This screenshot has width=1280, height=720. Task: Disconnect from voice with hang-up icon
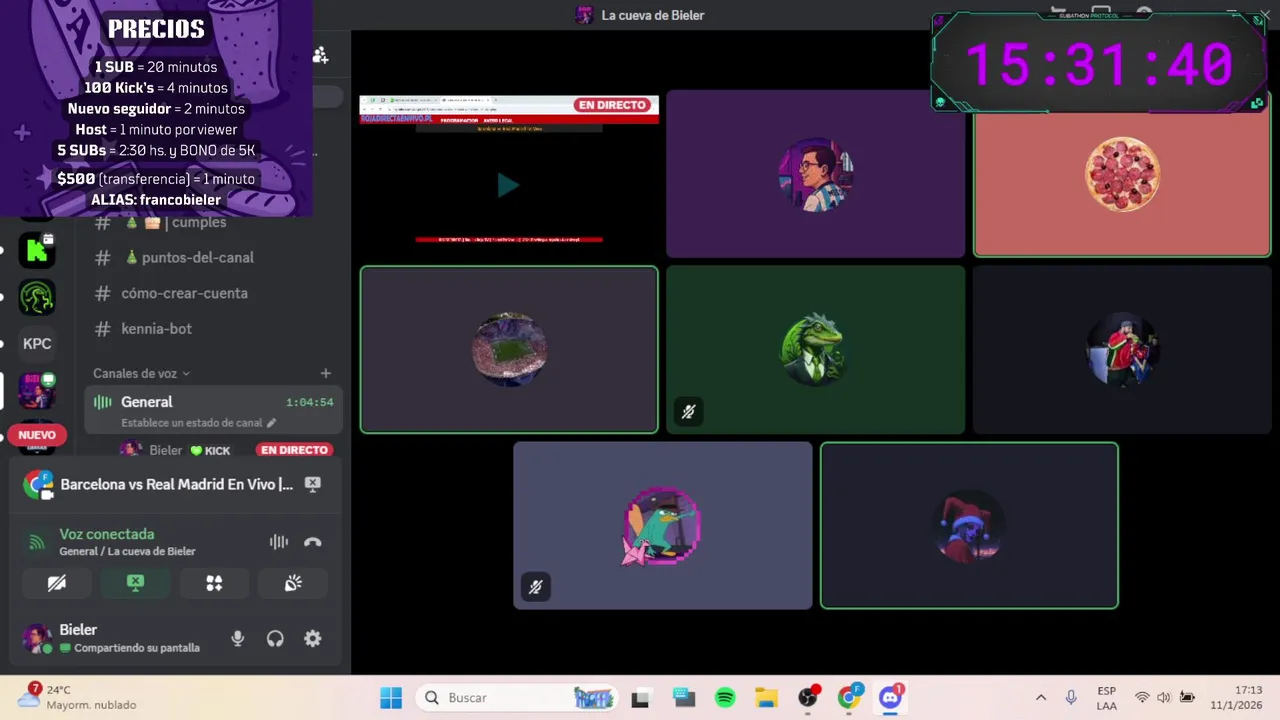313,542
